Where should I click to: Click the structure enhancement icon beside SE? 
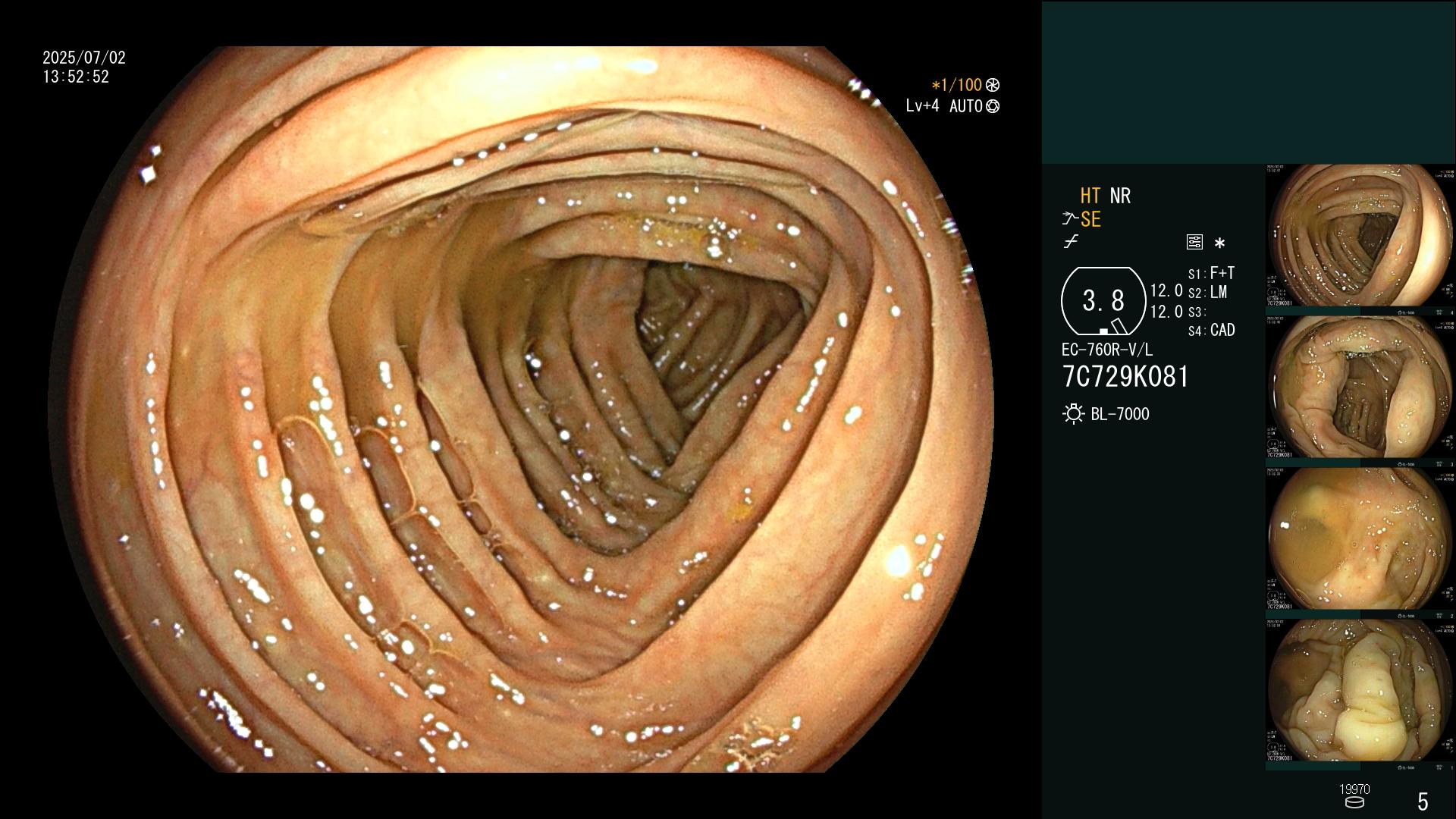(x=1070, y=219)
